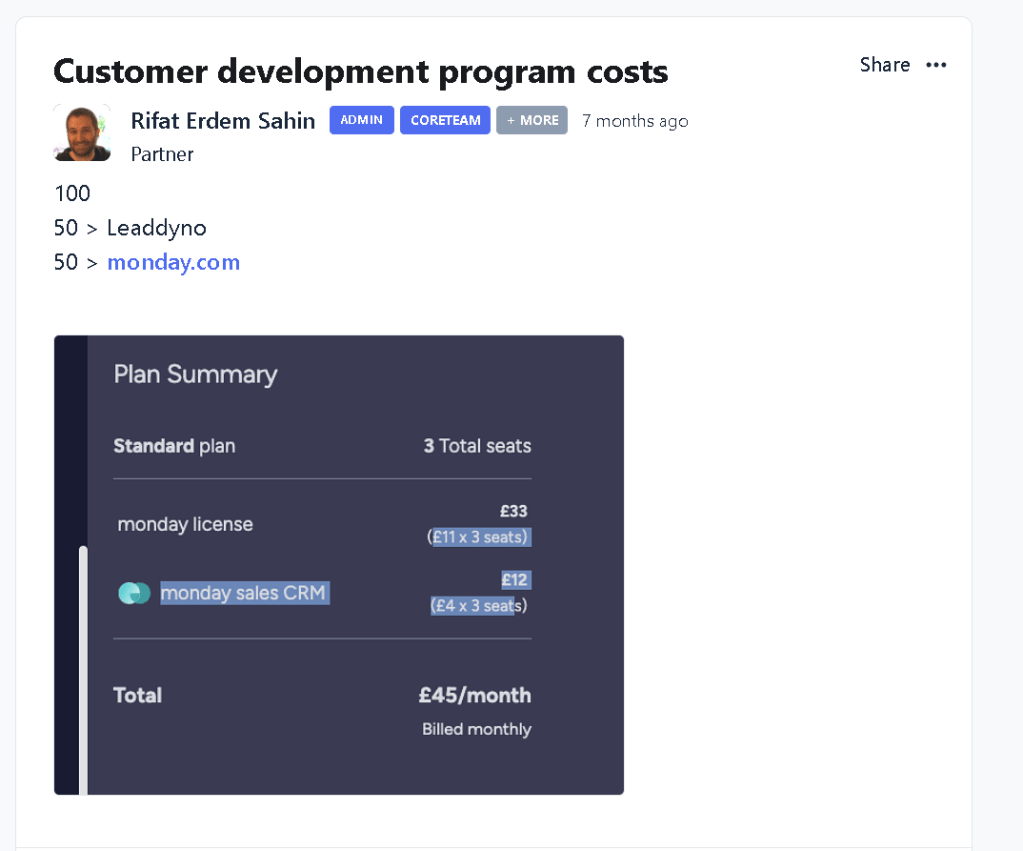Open Rifat Erdem Sahin's profile picture
The width and height of the screenshot is (1023, 851).
point(82,133)
